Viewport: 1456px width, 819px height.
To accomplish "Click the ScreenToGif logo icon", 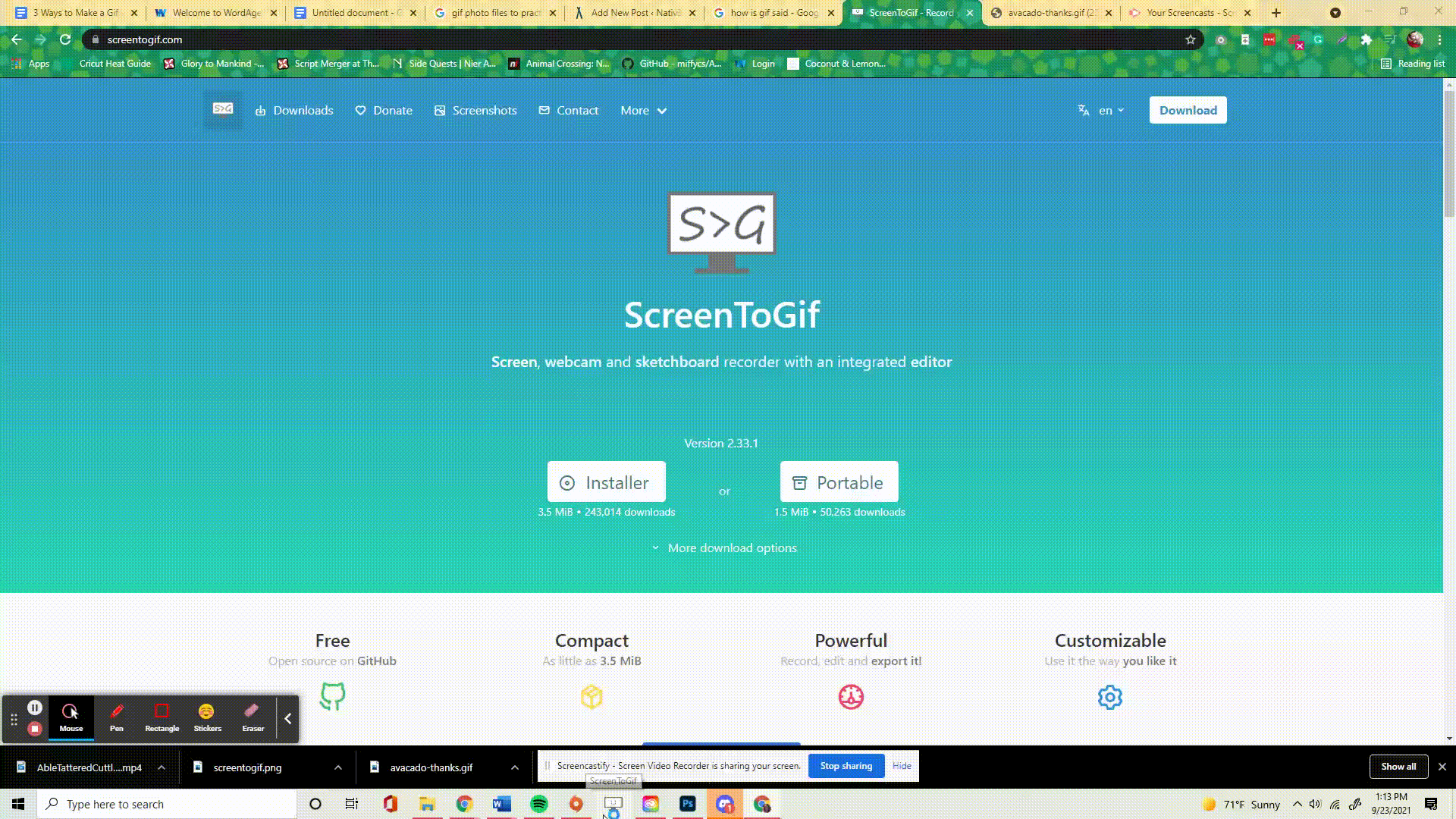I will pos(222,110).
